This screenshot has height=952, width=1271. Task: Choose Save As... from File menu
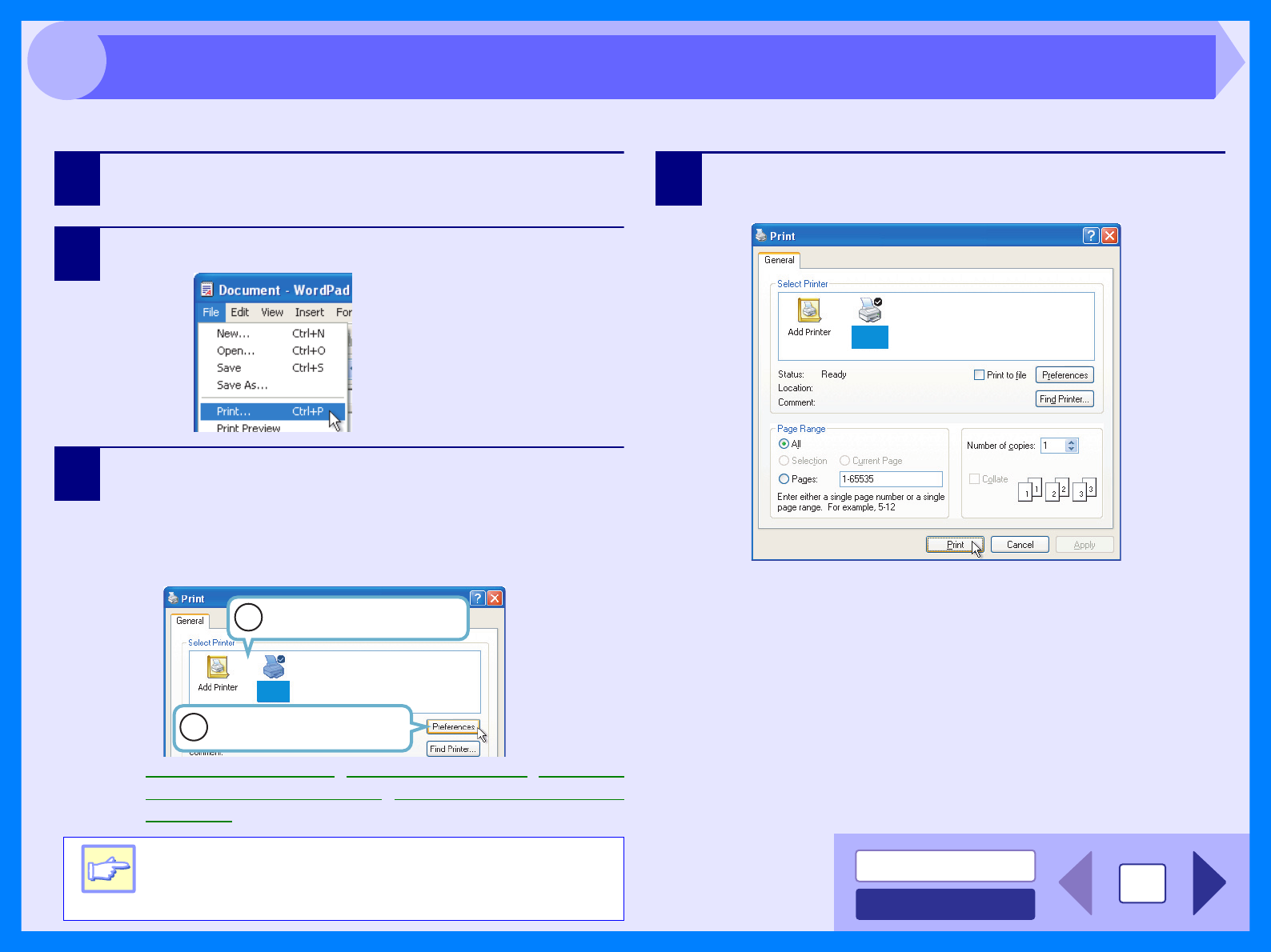272,385
